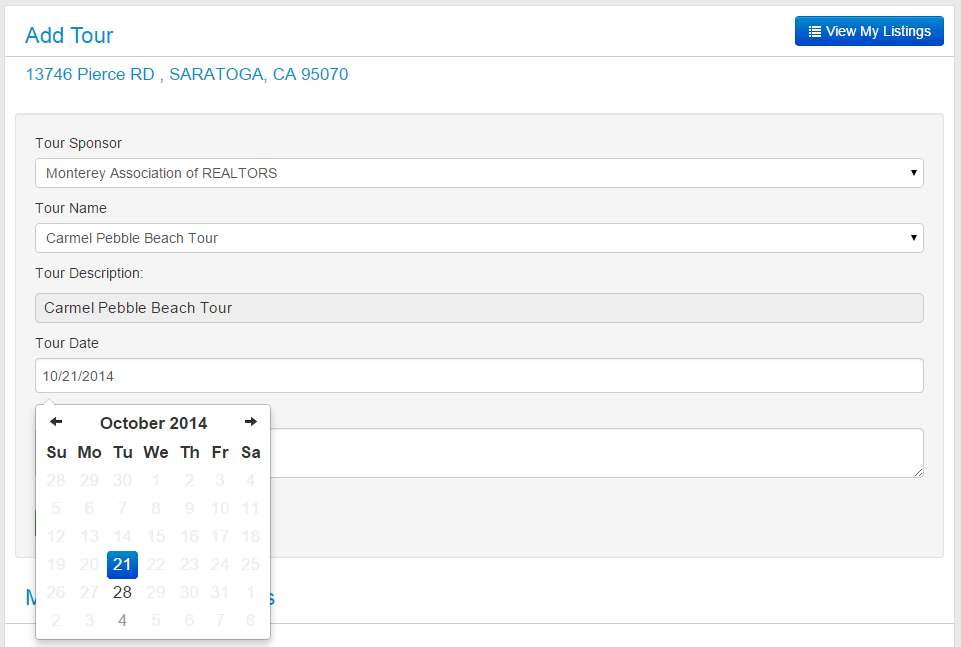Click disabled date 22 in calendar
Viewport: 961px width, 647px height.
tap(156, 564)
